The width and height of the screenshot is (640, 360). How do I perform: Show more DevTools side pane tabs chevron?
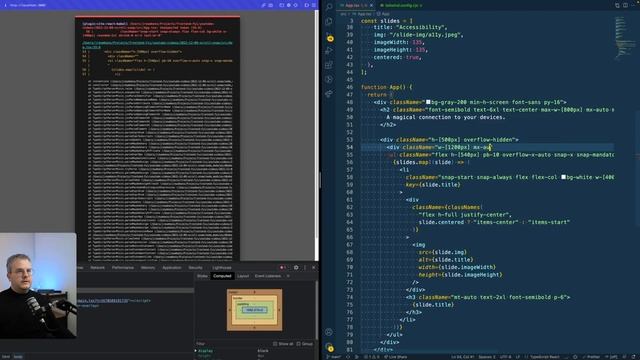pyautogui.click(x=288, y=276)
